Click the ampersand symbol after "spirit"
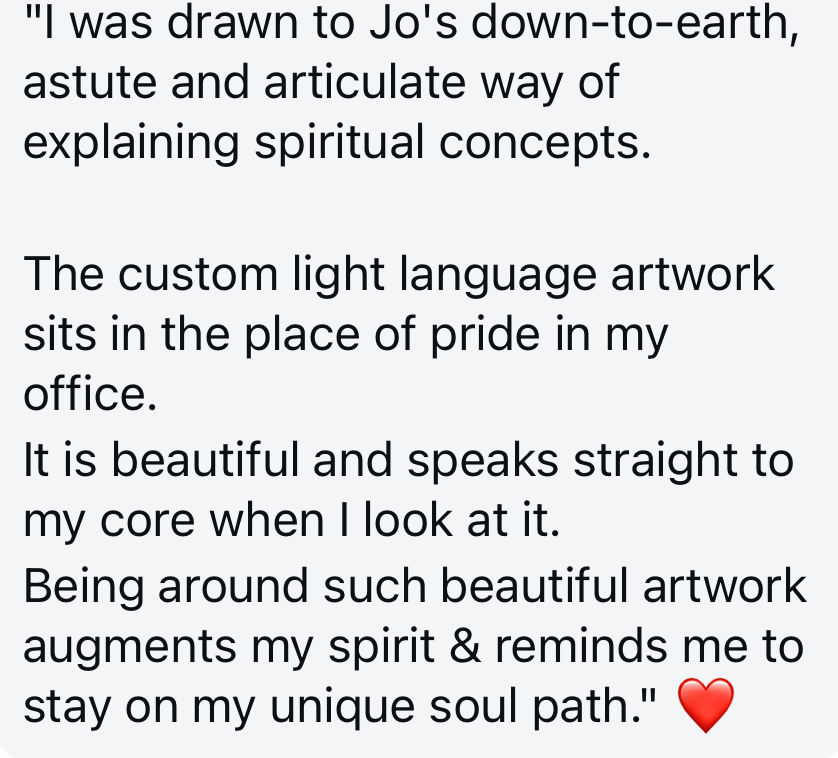This screenshot has height=758, width=838. pyautogui.click(x=465, y=646)
